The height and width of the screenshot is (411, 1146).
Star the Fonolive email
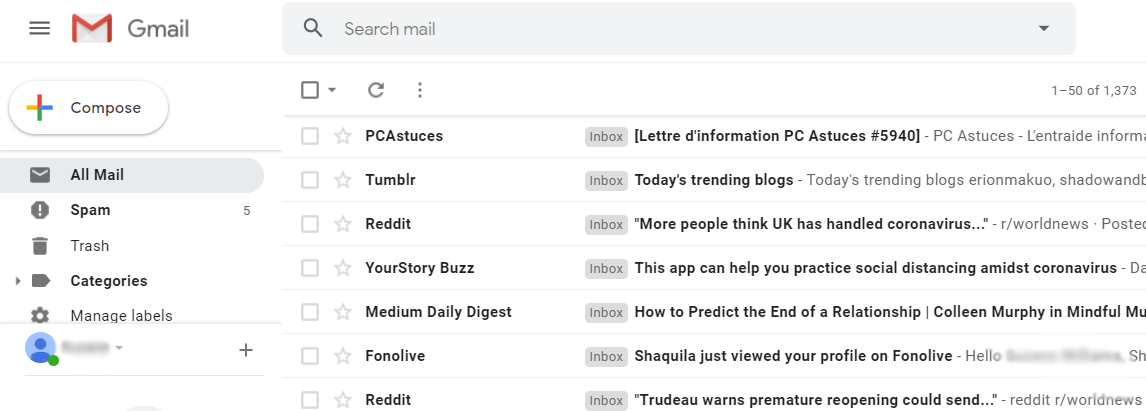[x=343, y=356]
